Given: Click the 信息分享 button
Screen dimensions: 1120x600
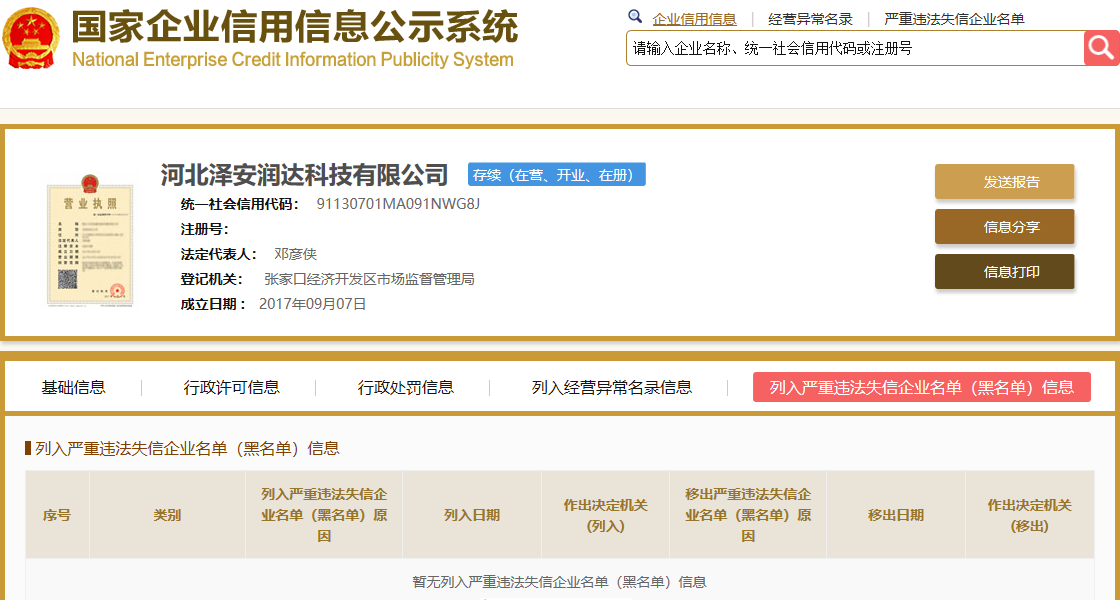Looking at the screenshot, I should point(1004,226).
